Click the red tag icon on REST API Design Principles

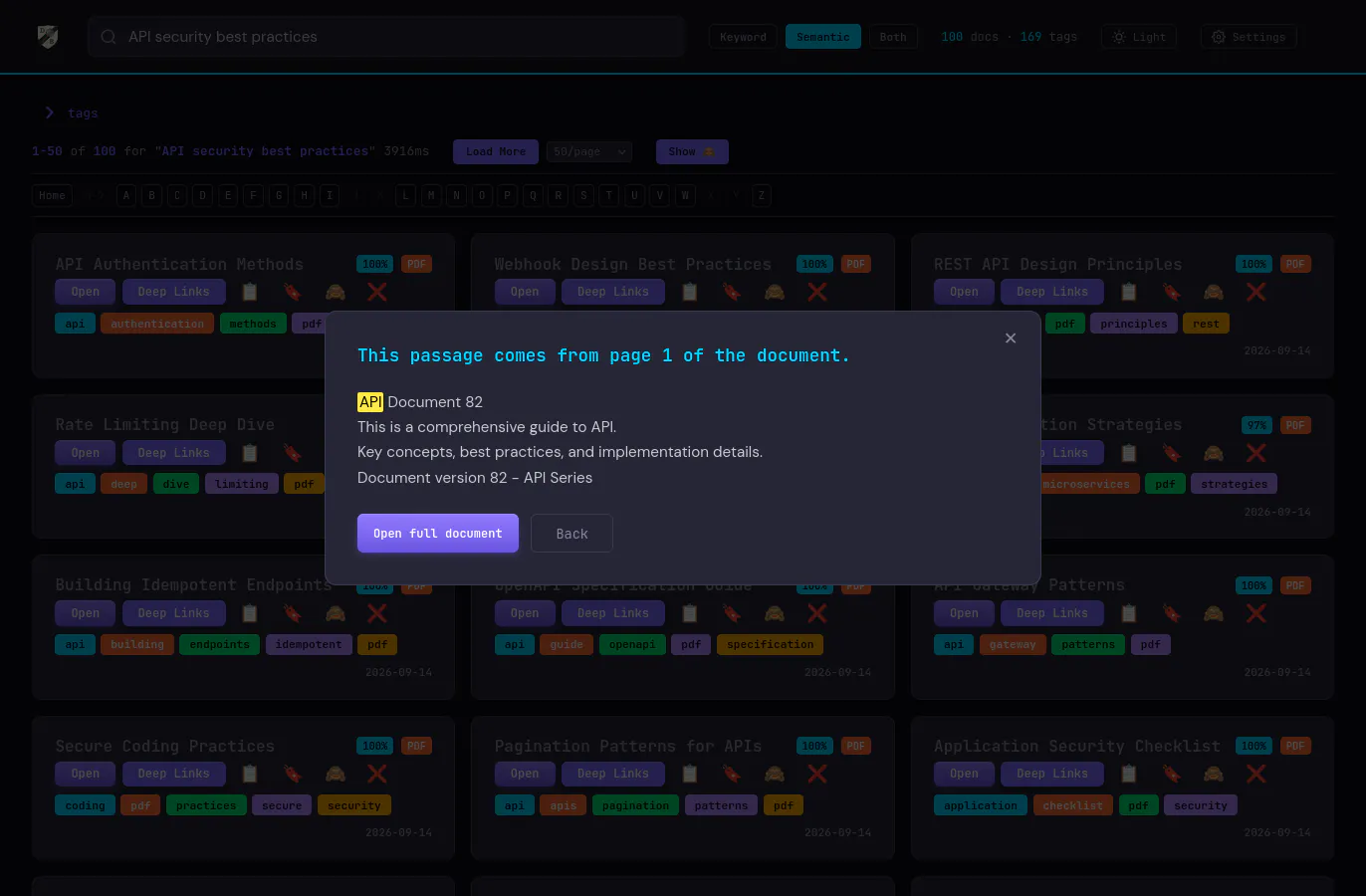pos(1172,292)
